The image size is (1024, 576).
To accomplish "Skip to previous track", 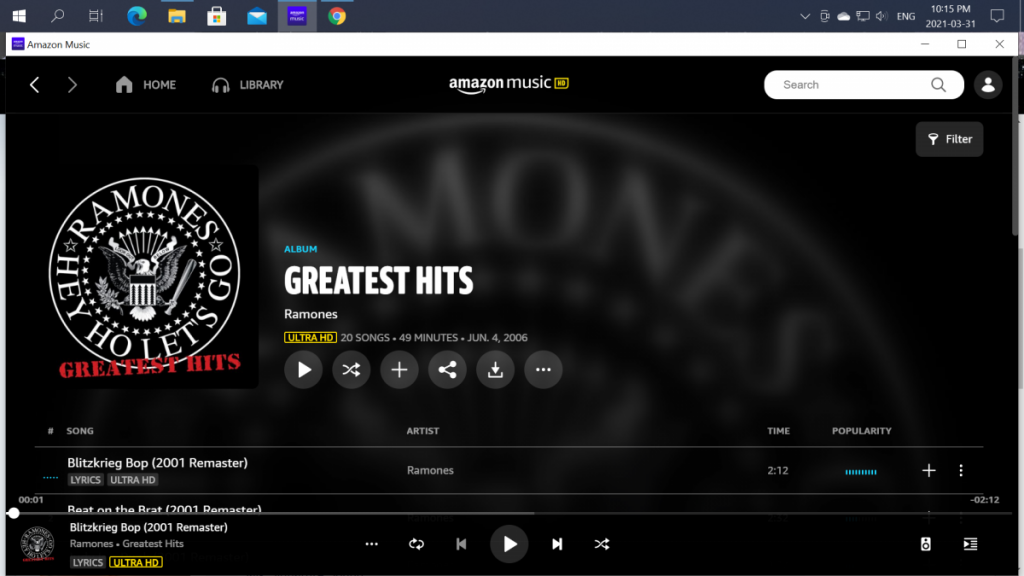I will 461,544.
